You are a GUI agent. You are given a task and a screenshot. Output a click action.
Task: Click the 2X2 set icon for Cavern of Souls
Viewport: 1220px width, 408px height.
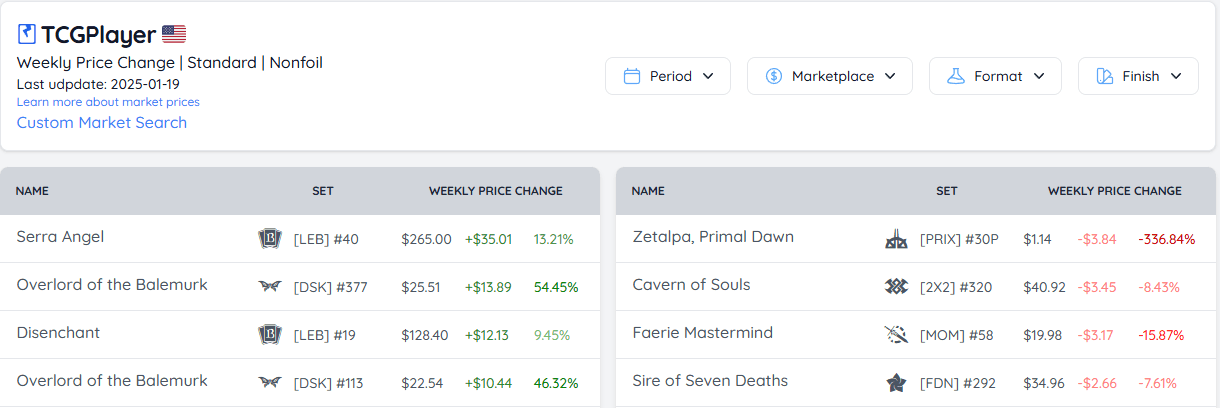[896, 287]
